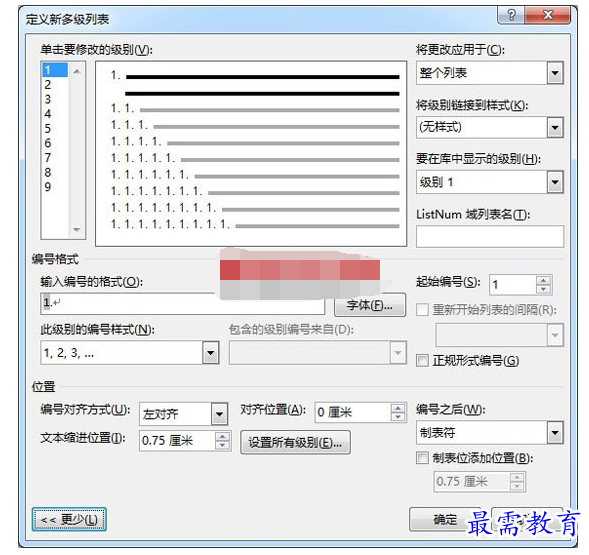Image resolution: width=589 pixels, height=555 pixels.
Task: Select level 2 in the level list
Action: tap(55, 85)
